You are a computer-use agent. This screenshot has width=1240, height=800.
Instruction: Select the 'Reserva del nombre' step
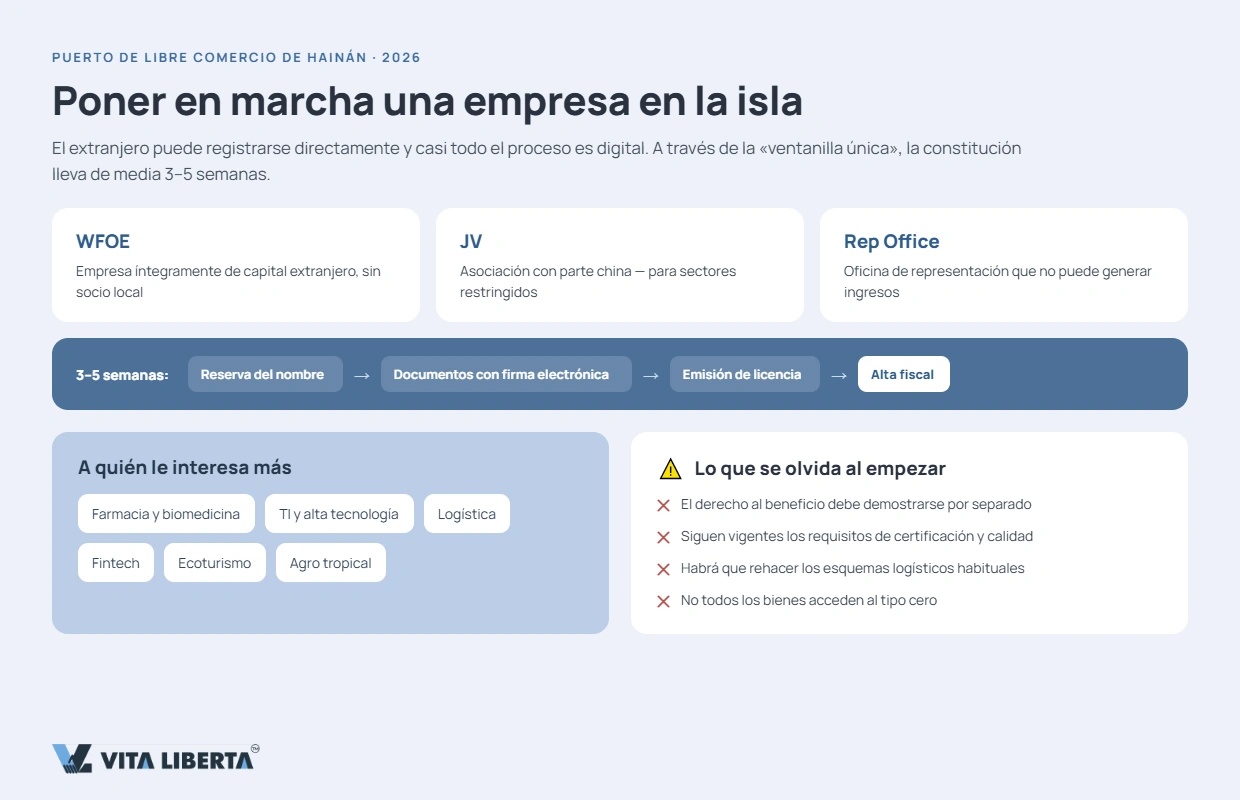pyautogui.click(x=265, y=374)
